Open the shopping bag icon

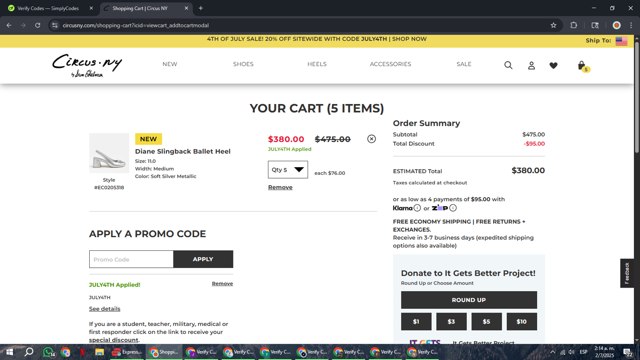pos(582,66)
